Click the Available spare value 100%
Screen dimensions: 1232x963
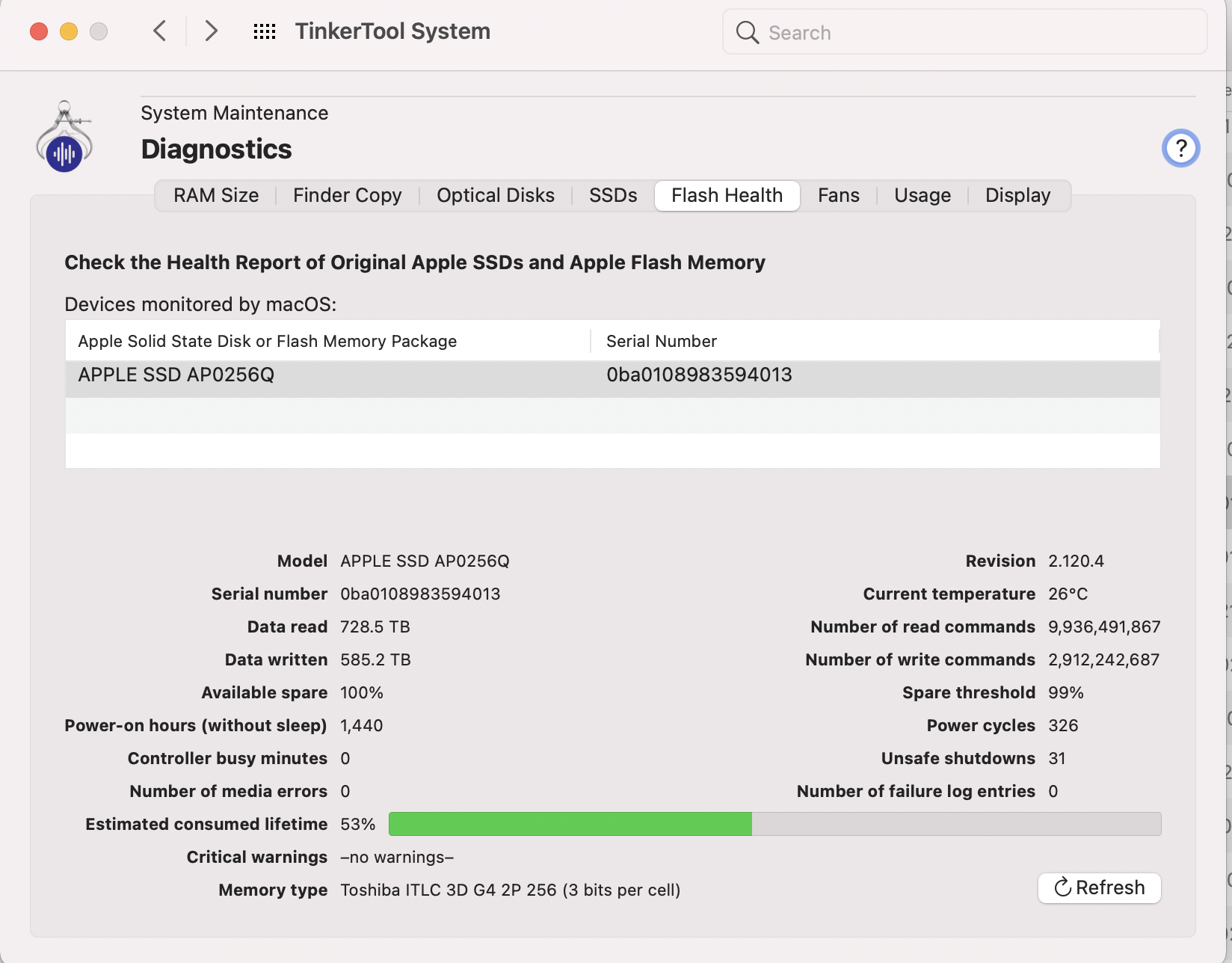[362, 692]
